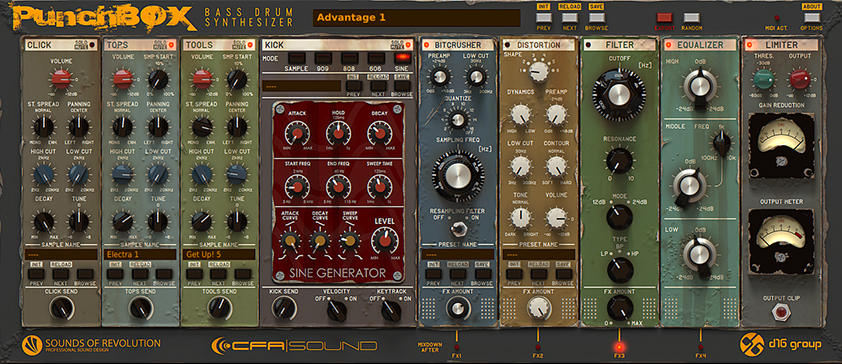The image size is (842, 364).
Task: Open the Options menu button
Action: [811, 18]
